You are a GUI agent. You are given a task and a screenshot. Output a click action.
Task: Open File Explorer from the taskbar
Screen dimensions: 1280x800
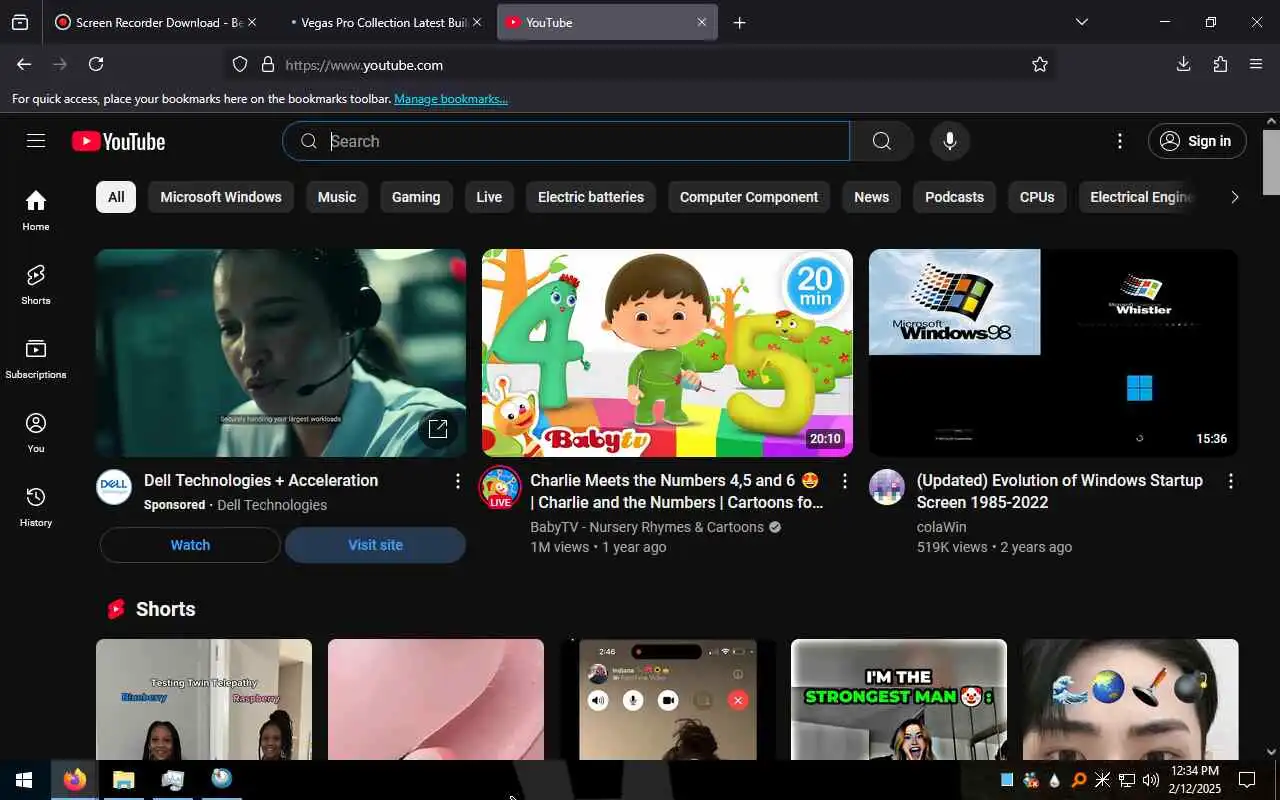point(123,780)
